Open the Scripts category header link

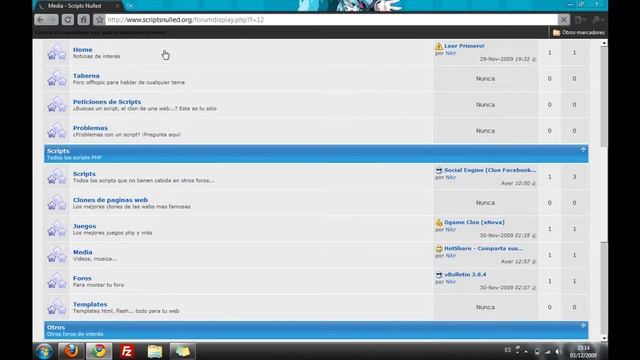coord(58,151)
